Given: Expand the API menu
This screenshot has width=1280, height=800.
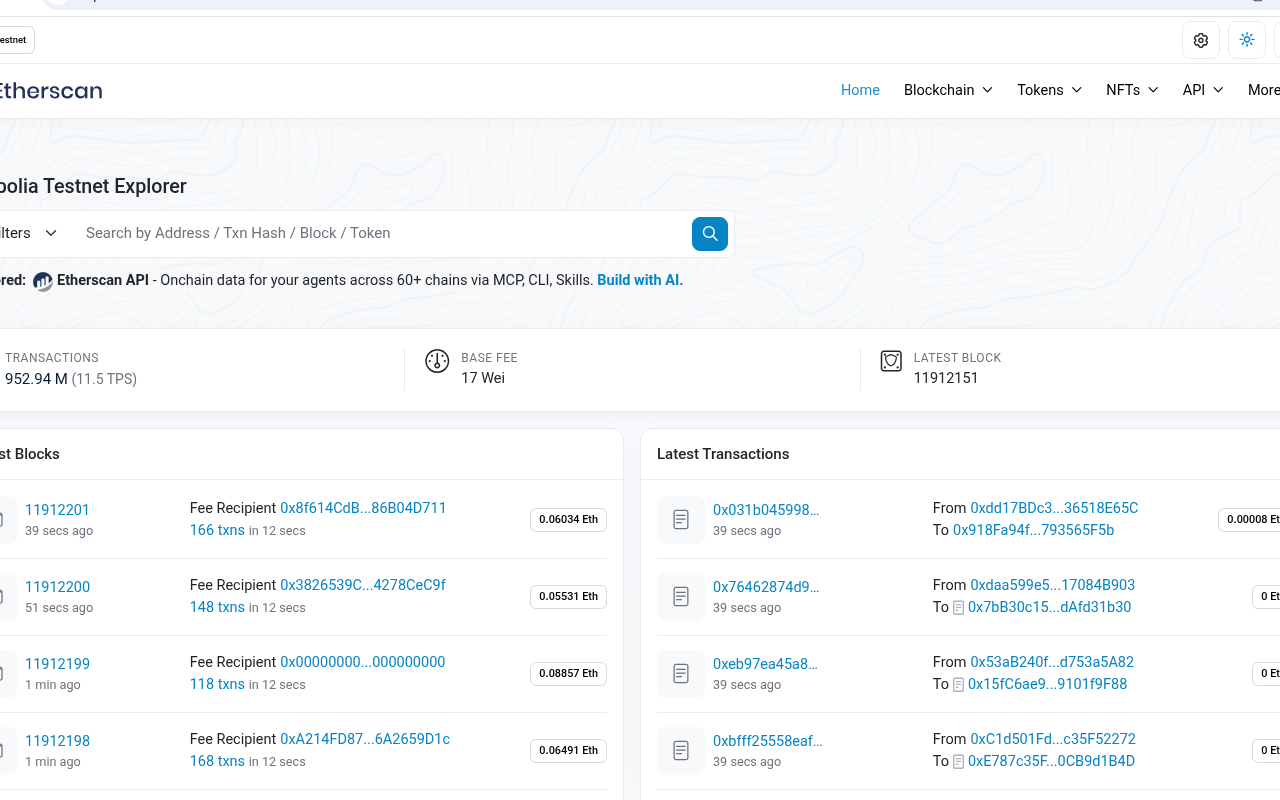Looking at the screenshot, I should (x=1203, y=90).
